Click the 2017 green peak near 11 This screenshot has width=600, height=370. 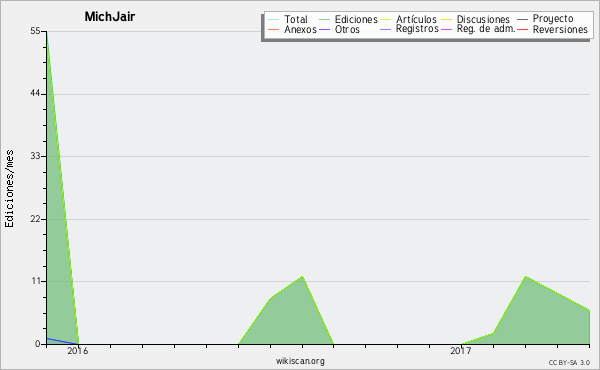(x=526, y=276)
